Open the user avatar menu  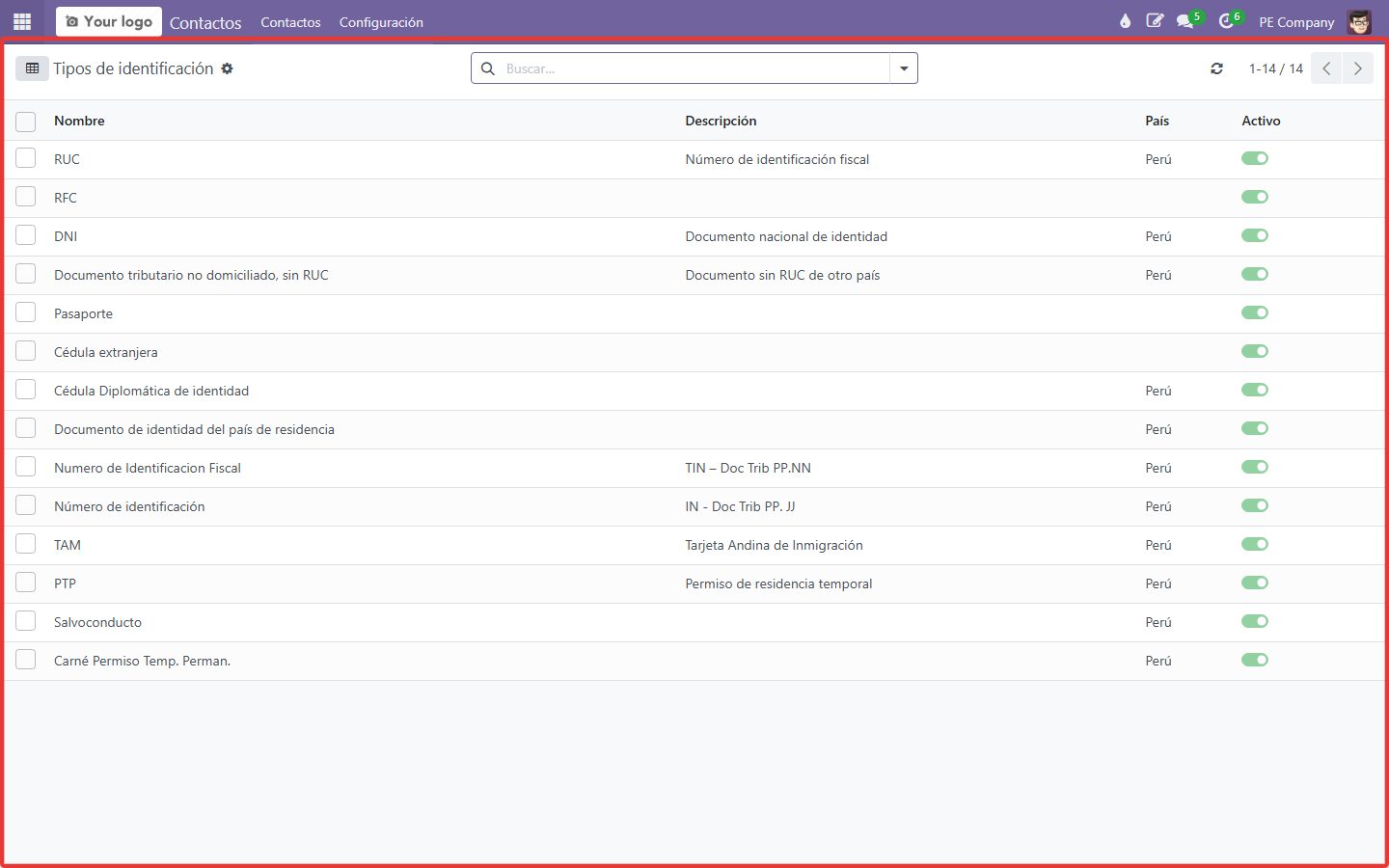(x=1359, y=21)
